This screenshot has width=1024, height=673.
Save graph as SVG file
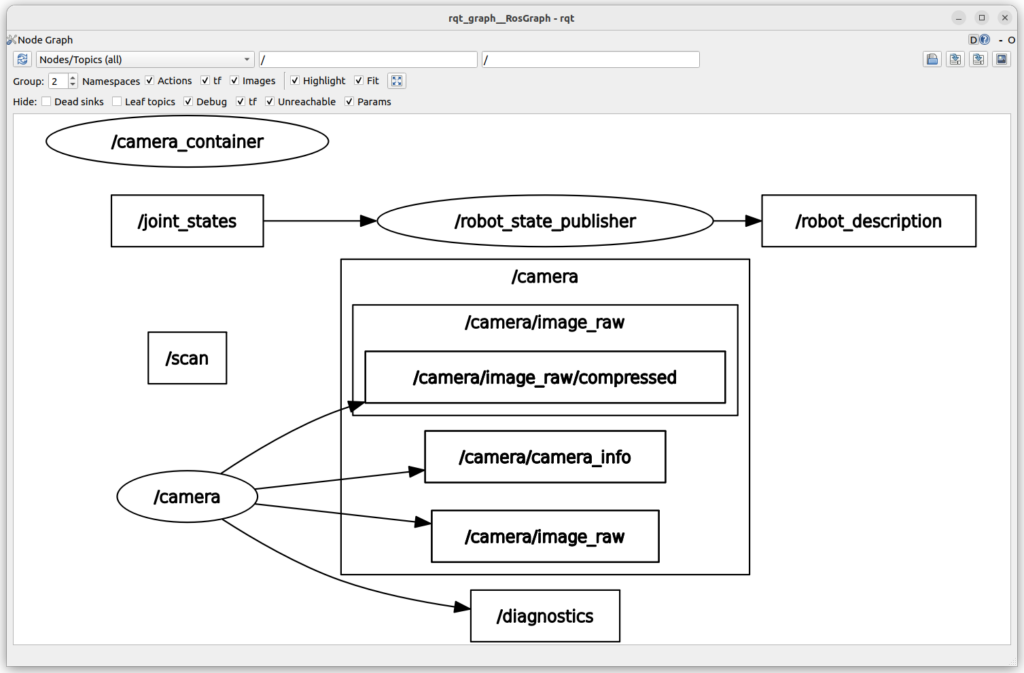(978, 59)
